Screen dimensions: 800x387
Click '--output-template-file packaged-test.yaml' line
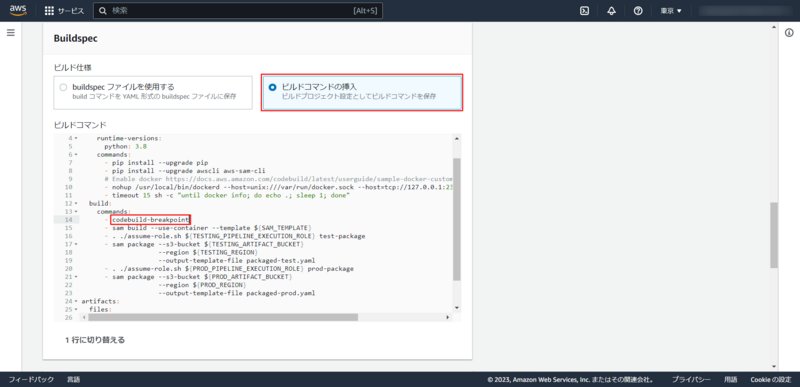[x=237, y=261]
